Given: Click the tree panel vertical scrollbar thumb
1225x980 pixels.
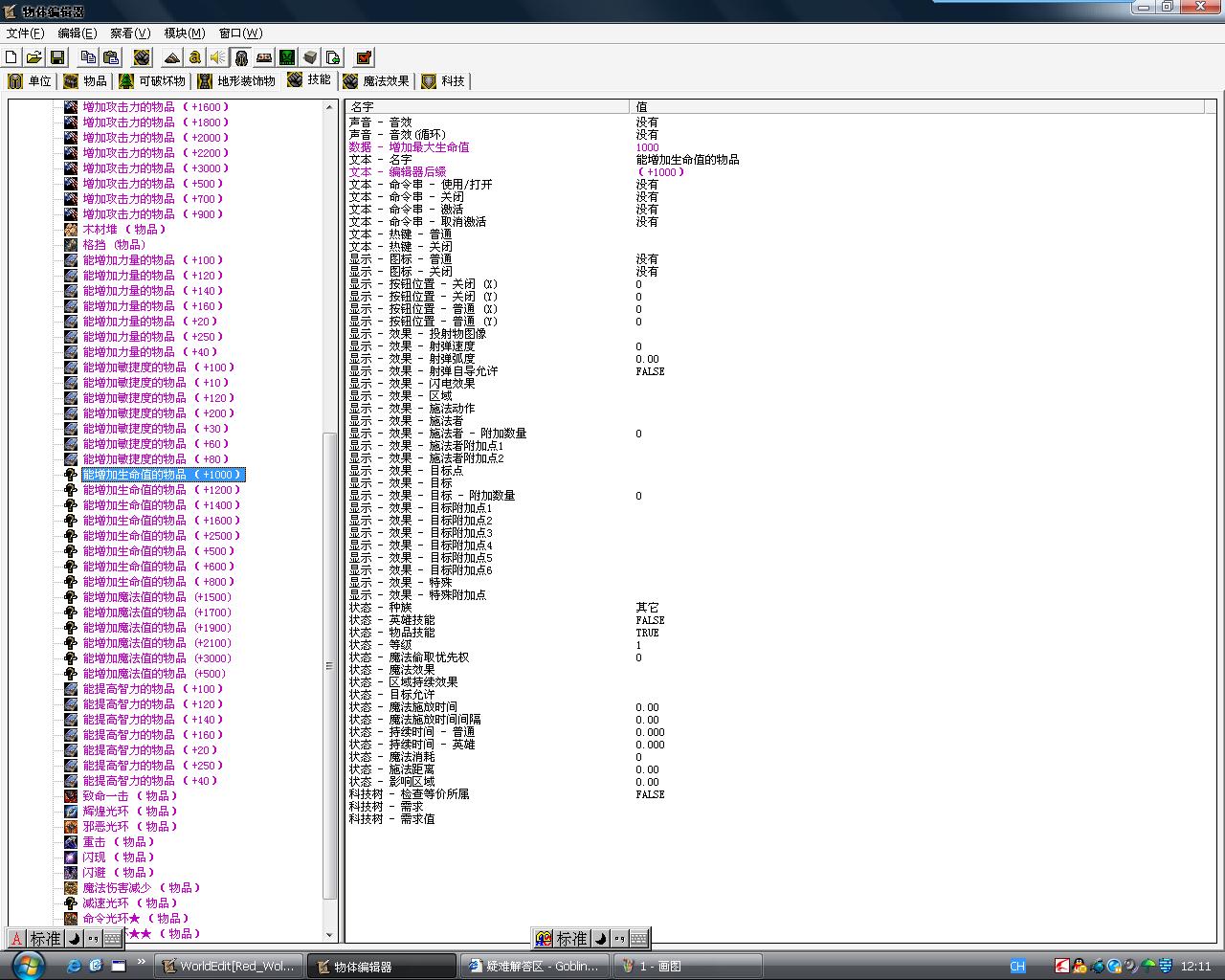Looking at the screenshot, I should (330, 665).
